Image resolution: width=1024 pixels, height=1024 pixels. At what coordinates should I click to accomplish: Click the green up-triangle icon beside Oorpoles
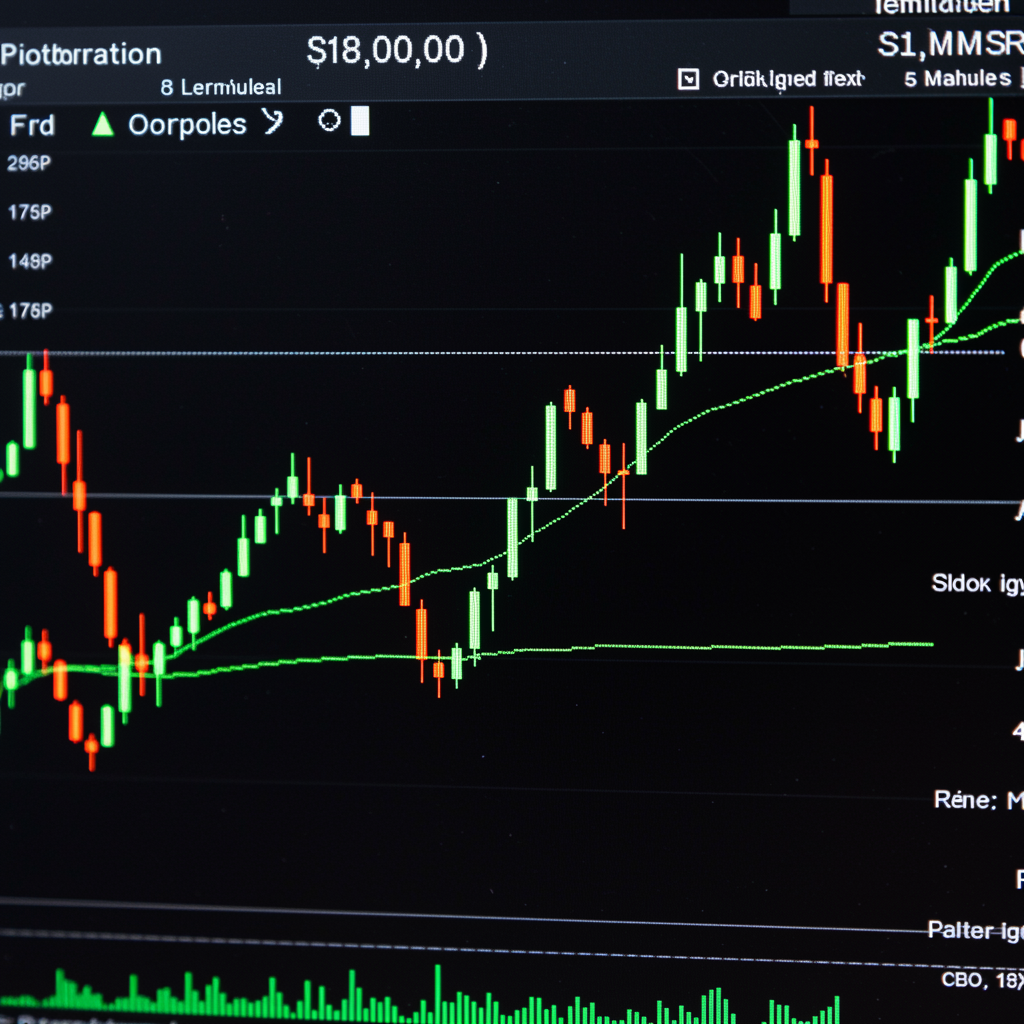pyautogui.click(x=103, y=124)
